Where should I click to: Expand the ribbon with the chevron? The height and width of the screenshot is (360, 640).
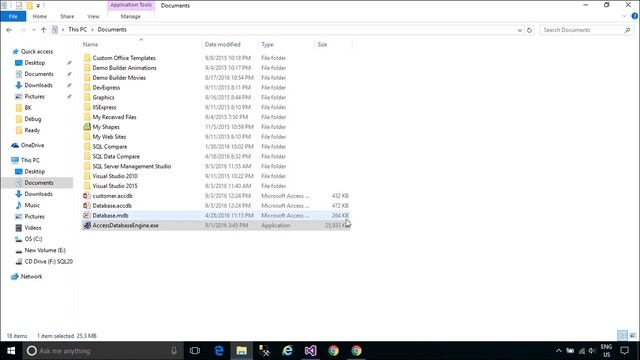point(624,16)
